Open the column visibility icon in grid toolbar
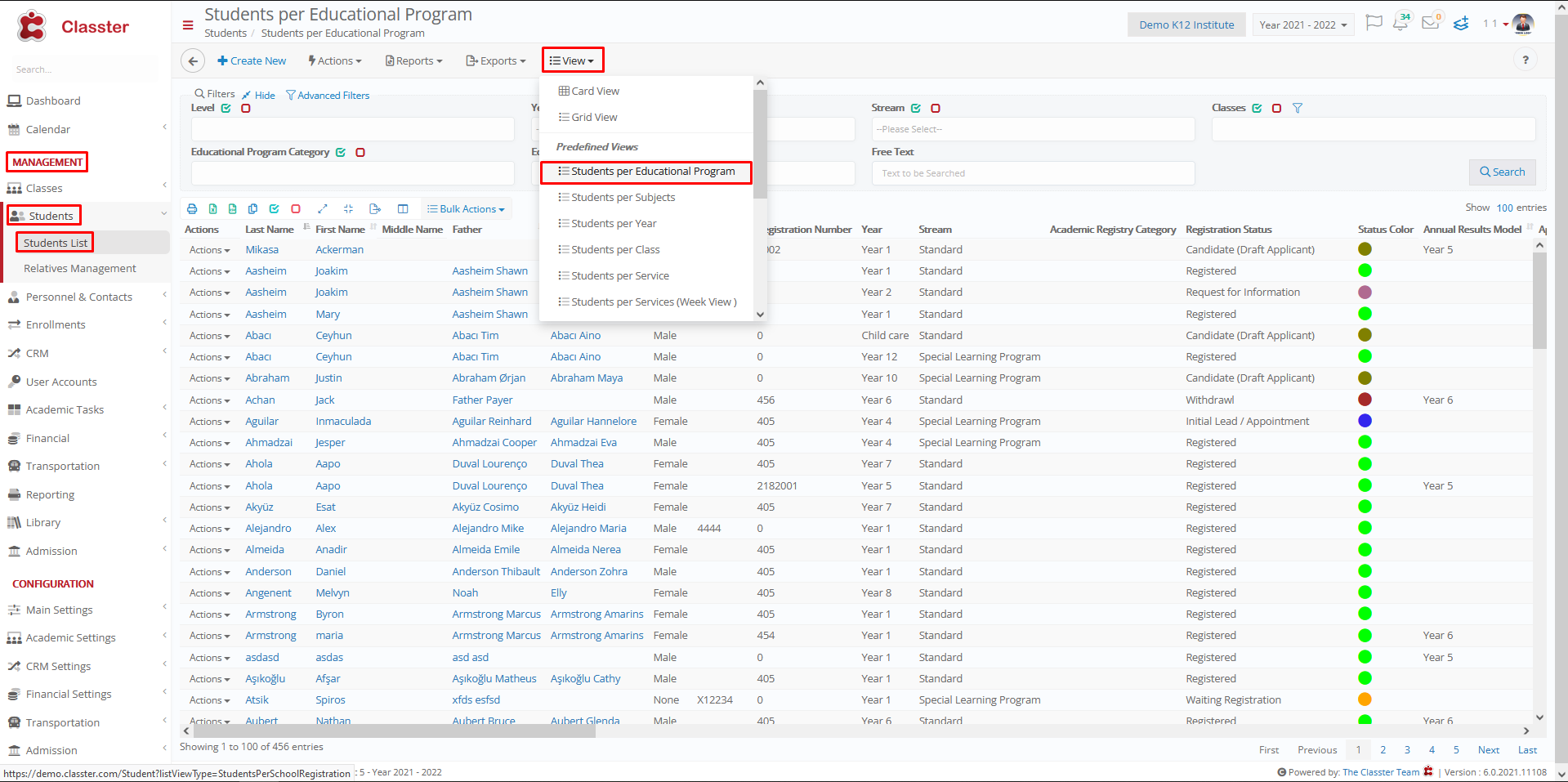The image size is (1568, 782). click(403, 208)
